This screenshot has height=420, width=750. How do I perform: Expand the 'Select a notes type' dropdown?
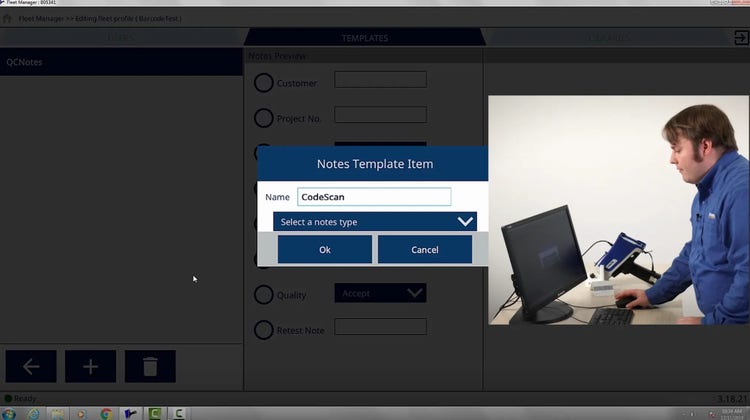pyautogui.click(x=375, y=222)
